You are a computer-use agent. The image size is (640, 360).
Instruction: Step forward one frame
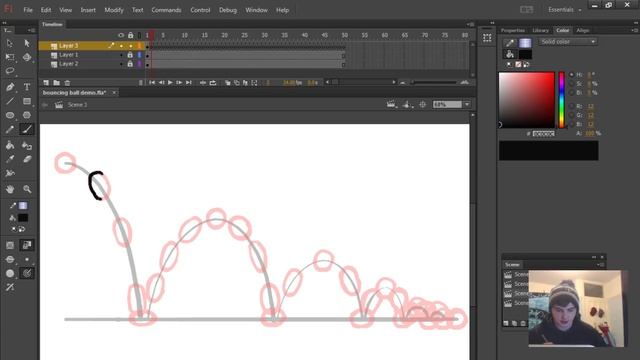(179, 83)
